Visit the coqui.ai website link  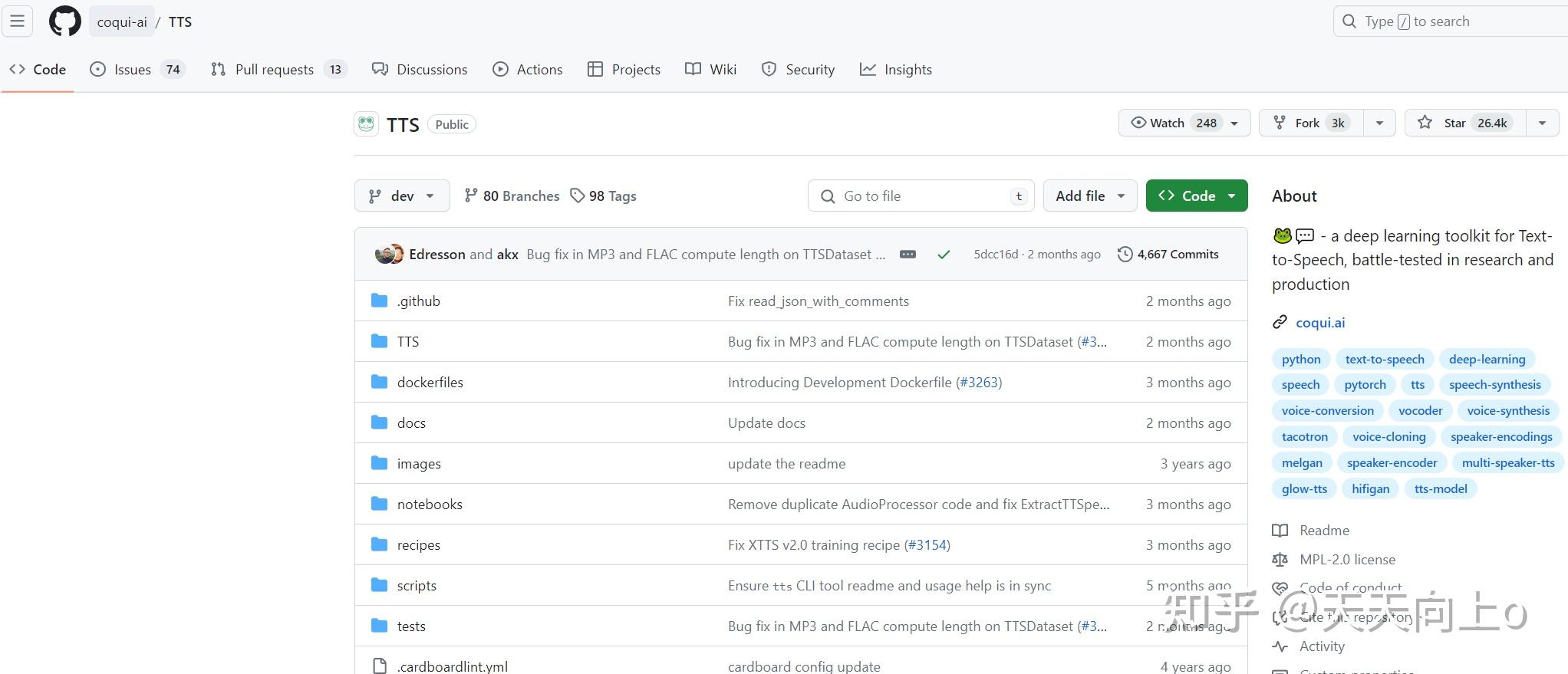(x=1320, y=323)
